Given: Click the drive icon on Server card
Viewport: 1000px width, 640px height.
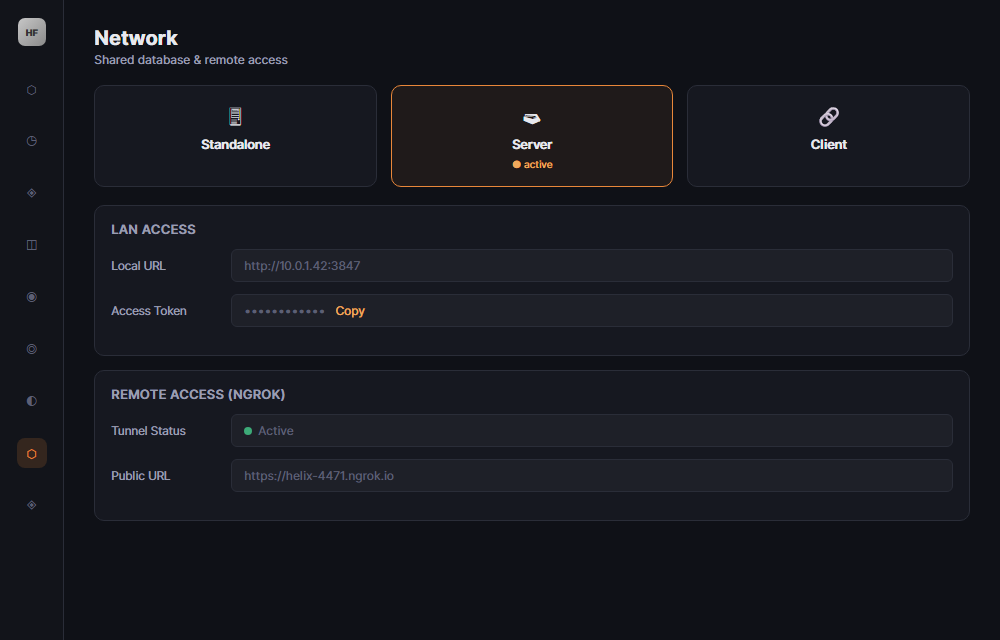Looking at the screenshot, I should click(531, 118).
